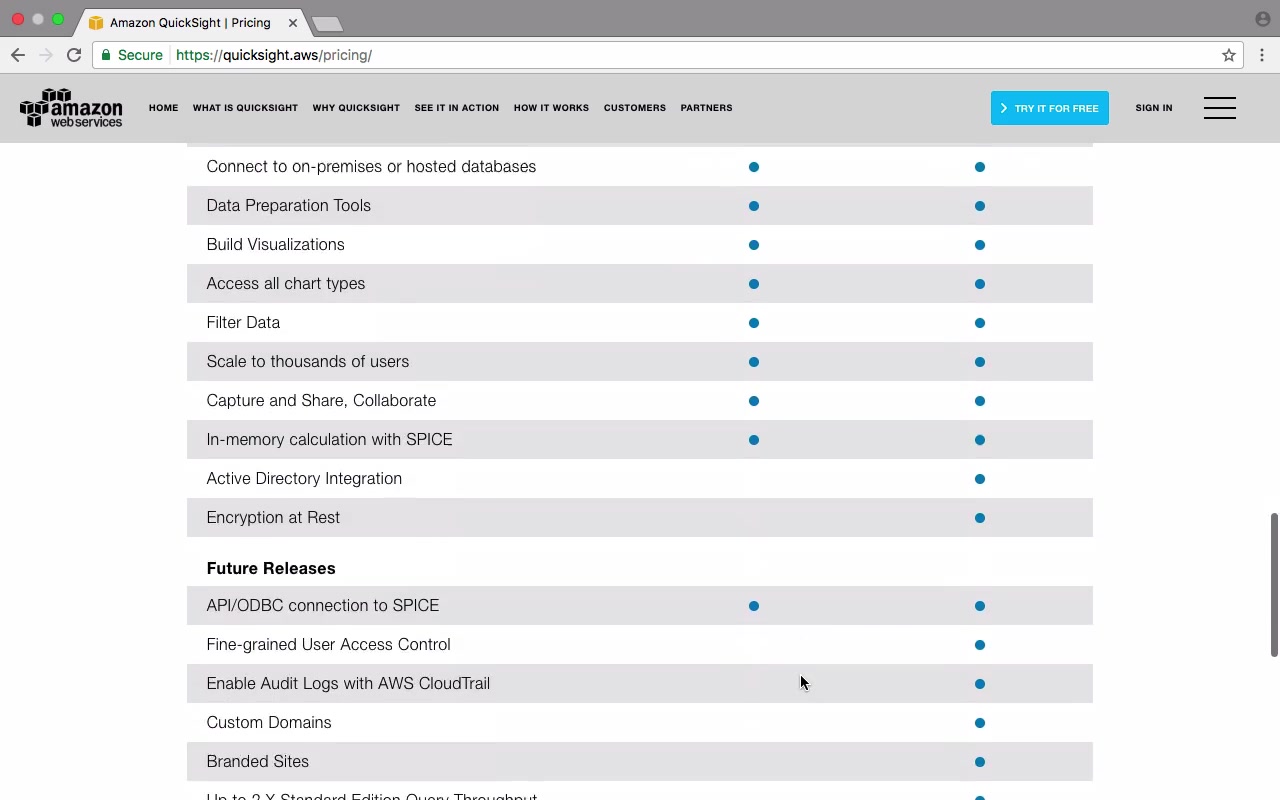This screenshot has height=800, width=1280.
Task: Open the Chrome three-dot menu
Action: coord(1262,55)
